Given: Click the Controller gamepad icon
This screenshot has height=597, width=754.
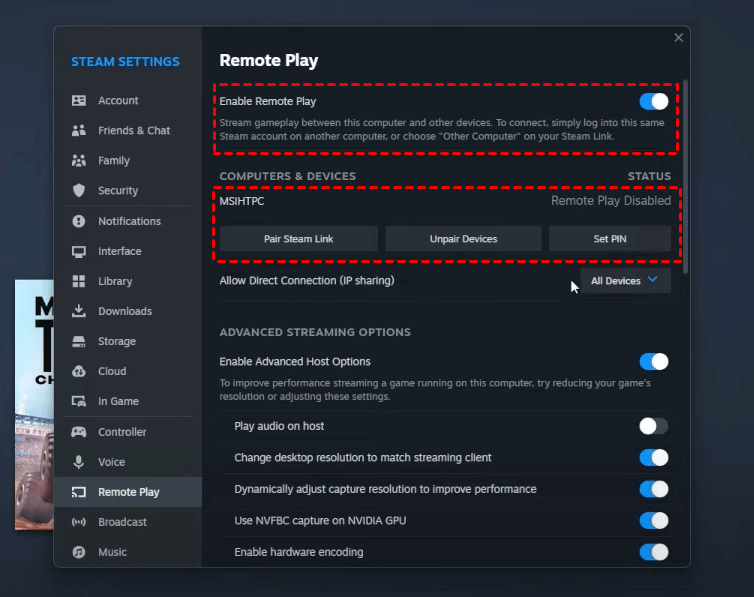Looking at the screenshot, I should pos(79,432).
